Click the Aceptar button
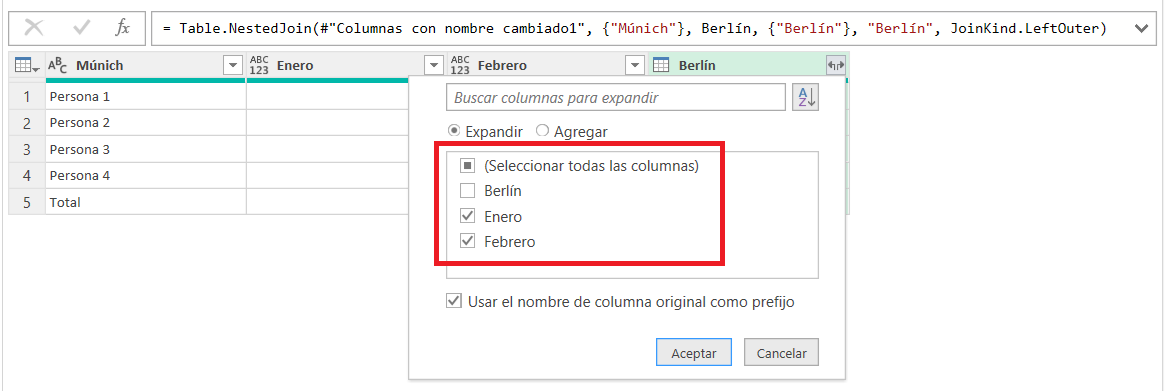1170x391 pixels. [694, 353]
